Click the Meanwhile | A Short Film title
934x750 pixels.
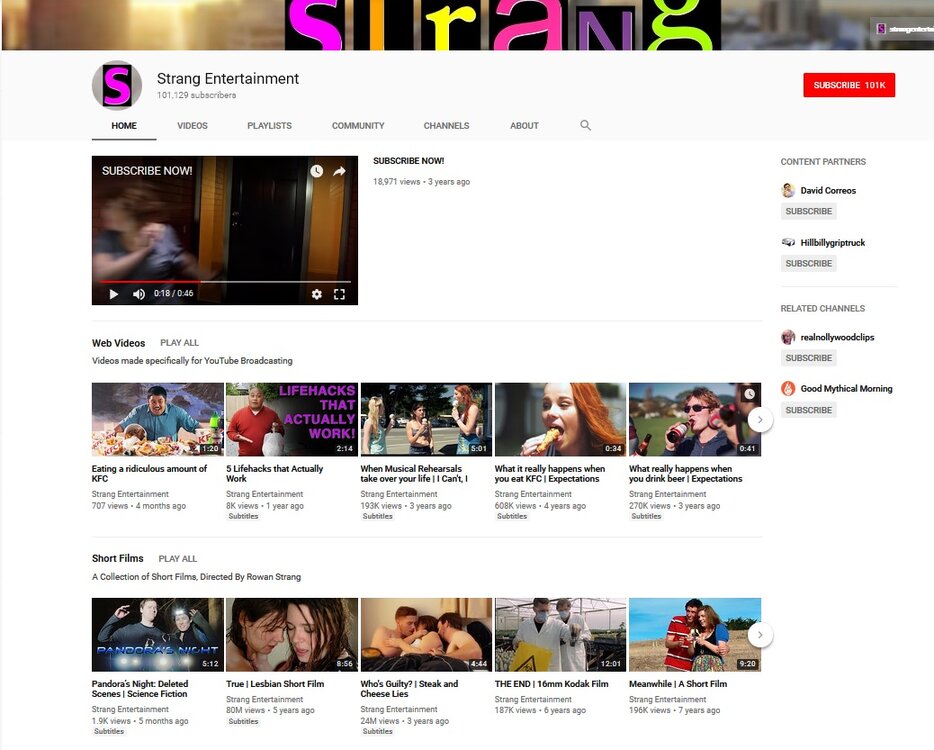[x=678, y=684]
